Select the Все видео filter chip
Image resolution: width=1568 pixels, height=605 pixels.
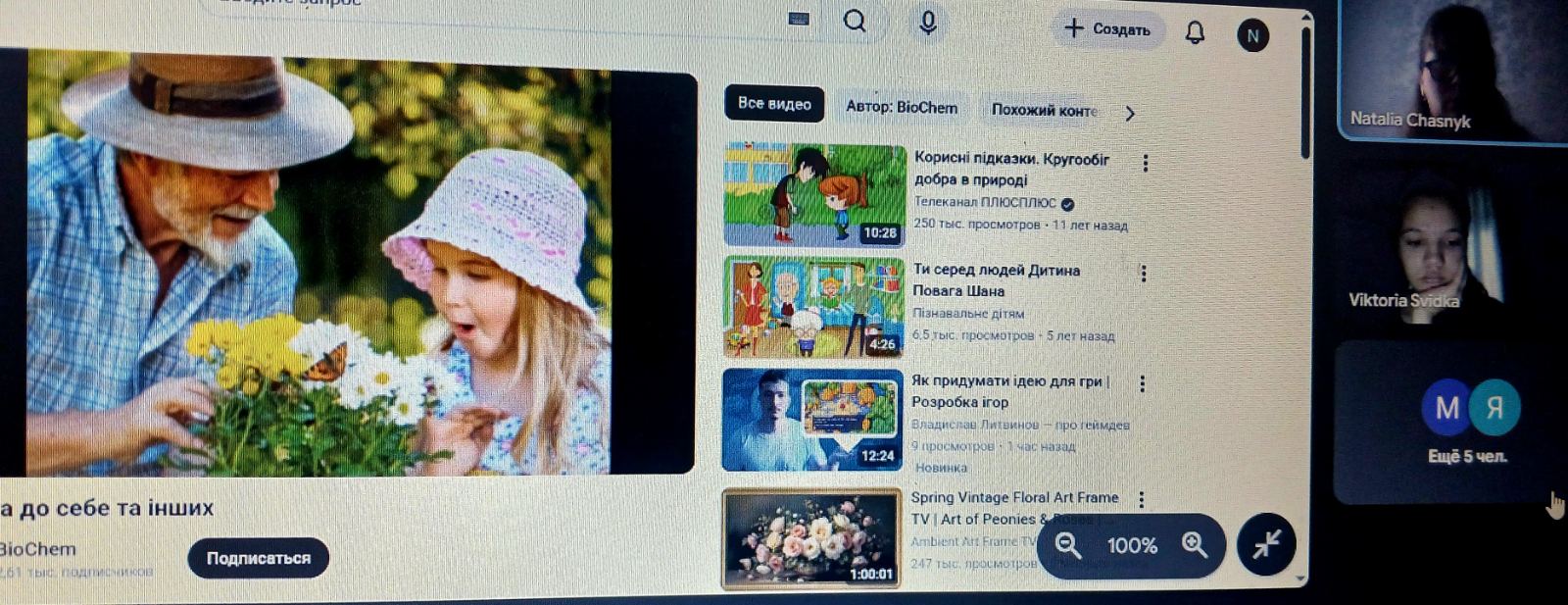(x=774, y=103)
